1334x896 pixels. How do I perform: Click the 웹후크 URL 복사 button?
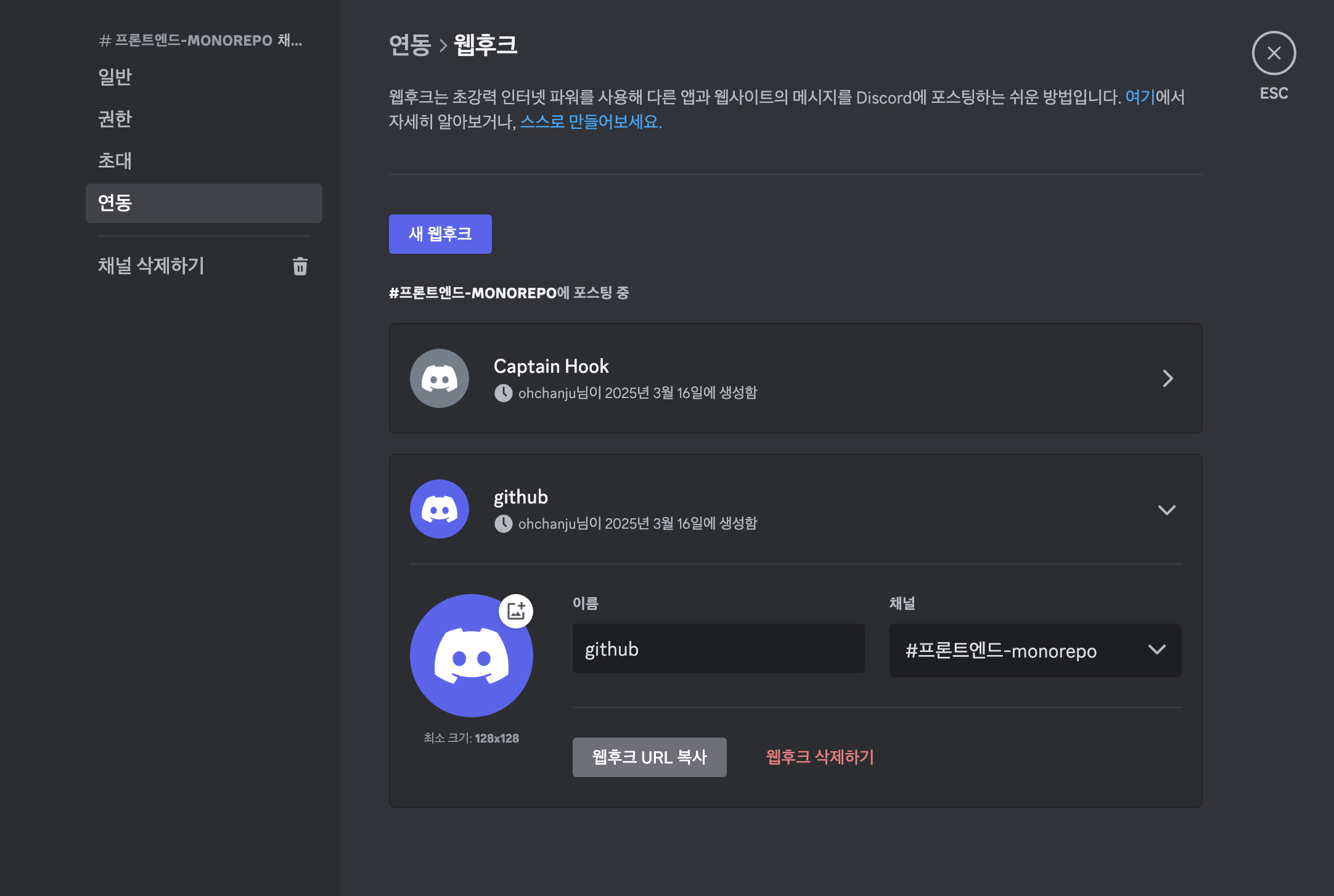point(649,757)
